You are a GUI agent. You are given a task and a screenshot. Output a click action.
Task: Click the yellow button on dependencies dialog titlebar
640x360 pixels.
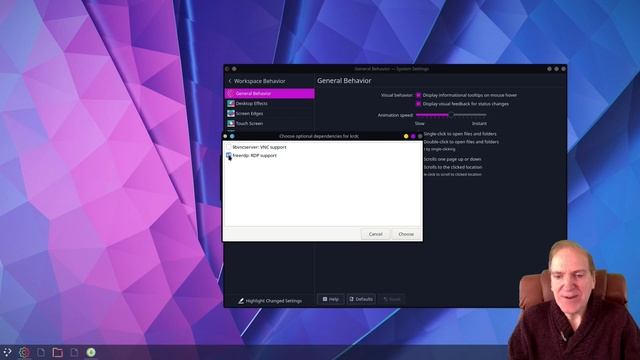[x=406, y=136]
